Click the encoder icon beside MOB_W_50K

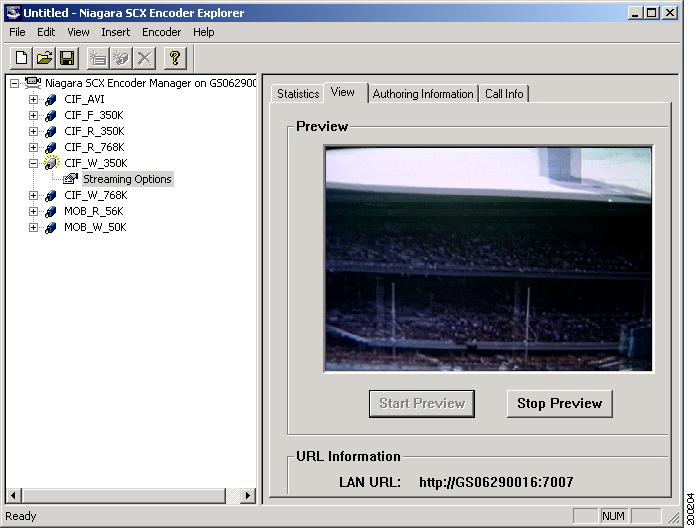tap(51, 227)
